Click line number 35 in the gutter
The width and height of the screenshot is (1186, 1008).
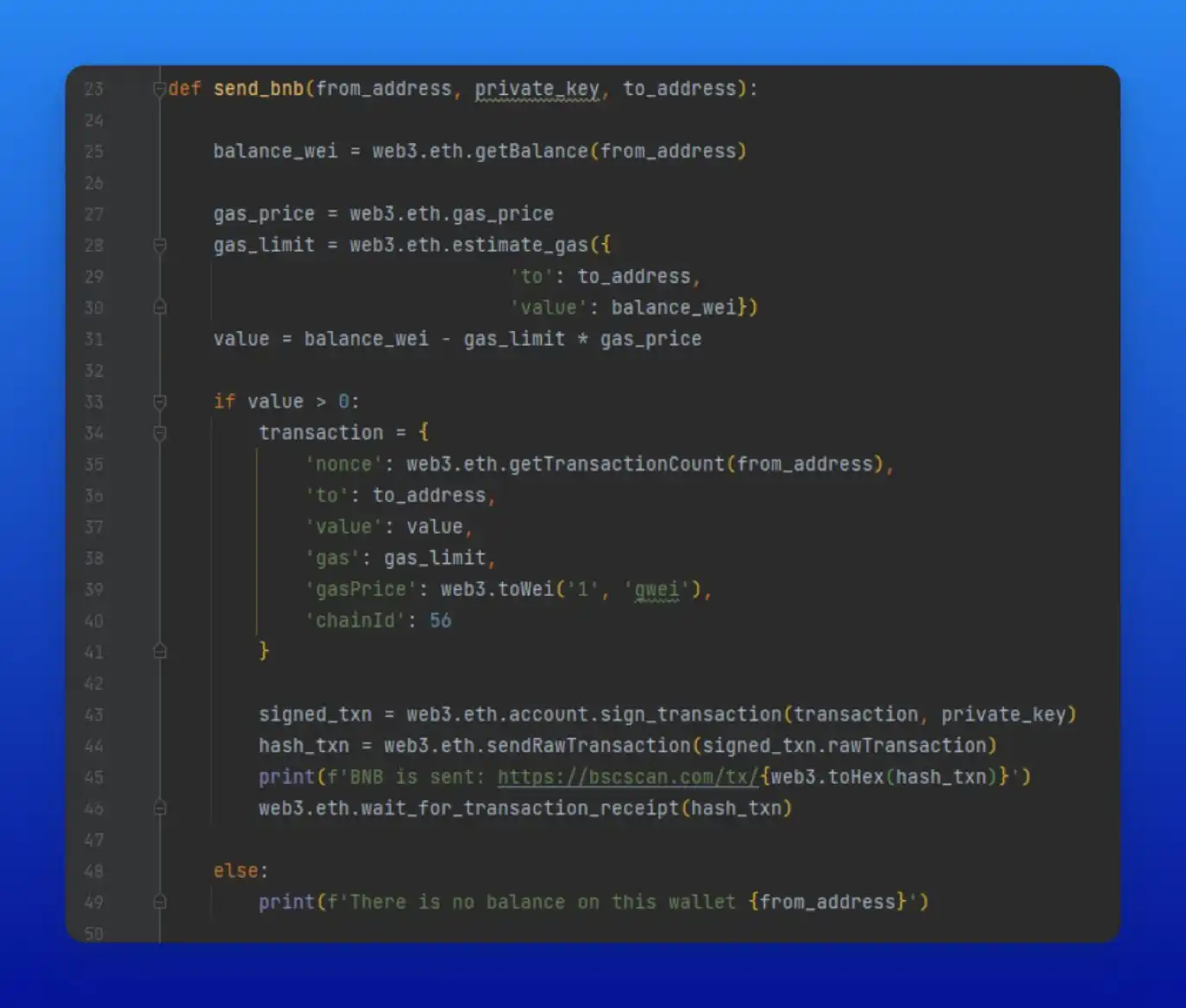pos(94,465)
